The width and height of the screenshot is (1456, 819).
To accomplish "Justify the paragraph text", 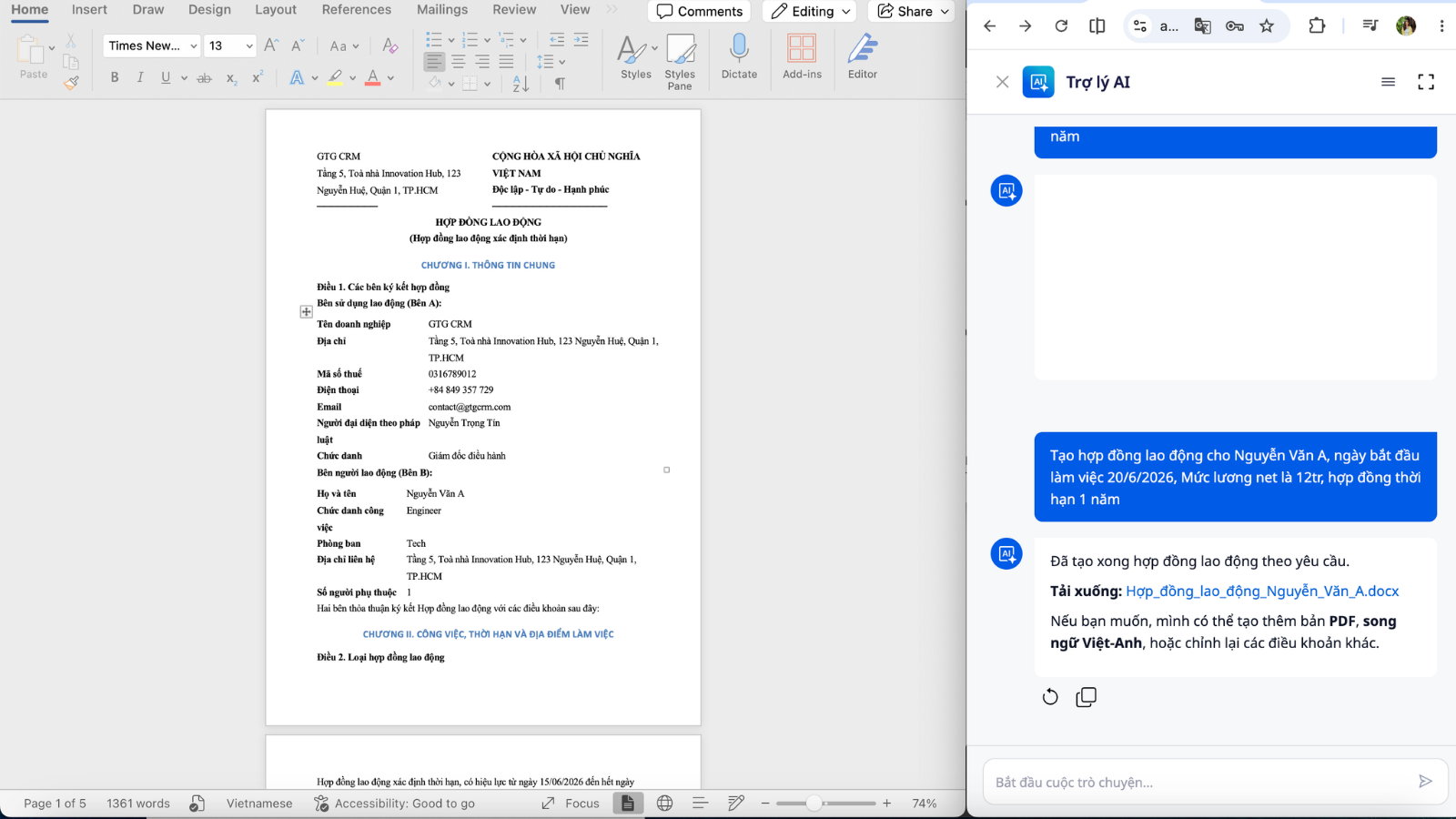I will [507, 62].
